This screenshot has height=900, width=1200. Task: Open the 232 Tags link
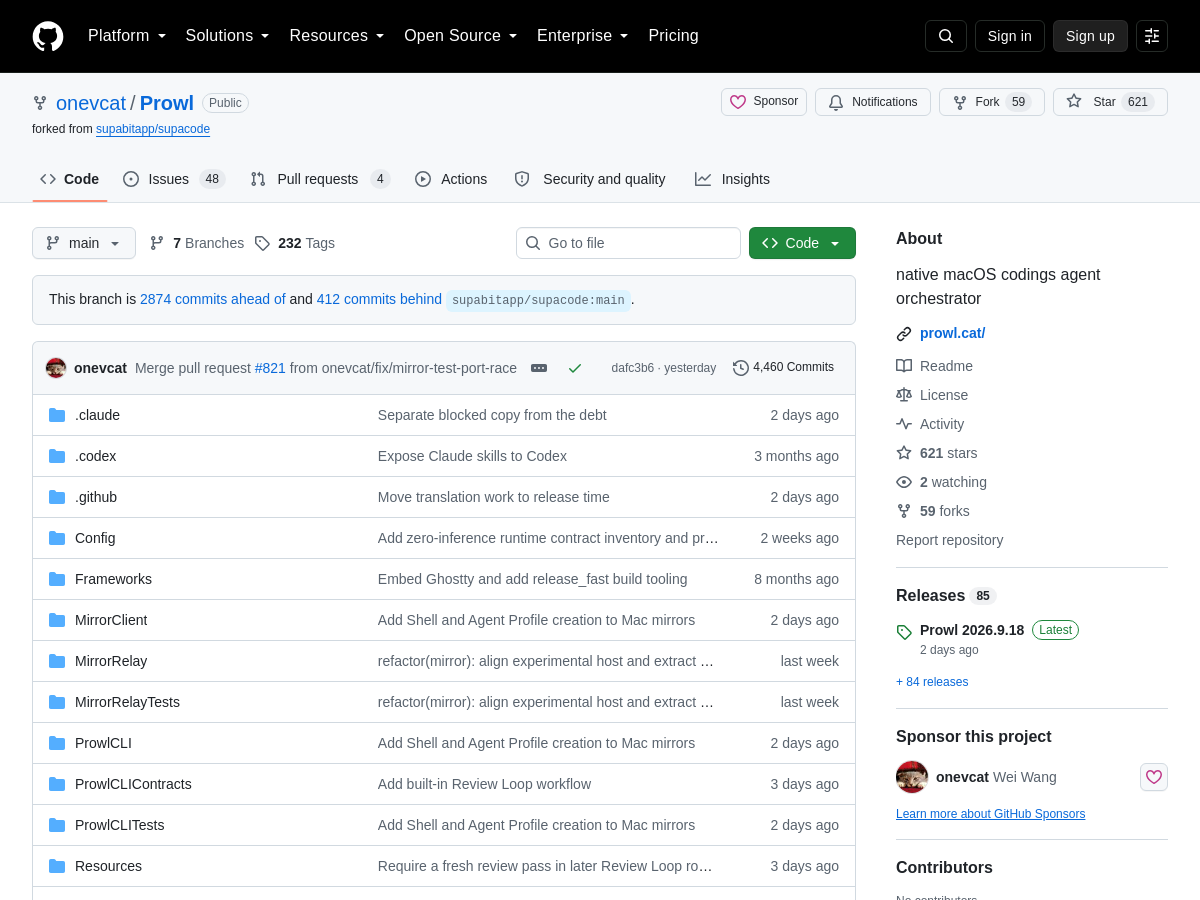point(295,243)
